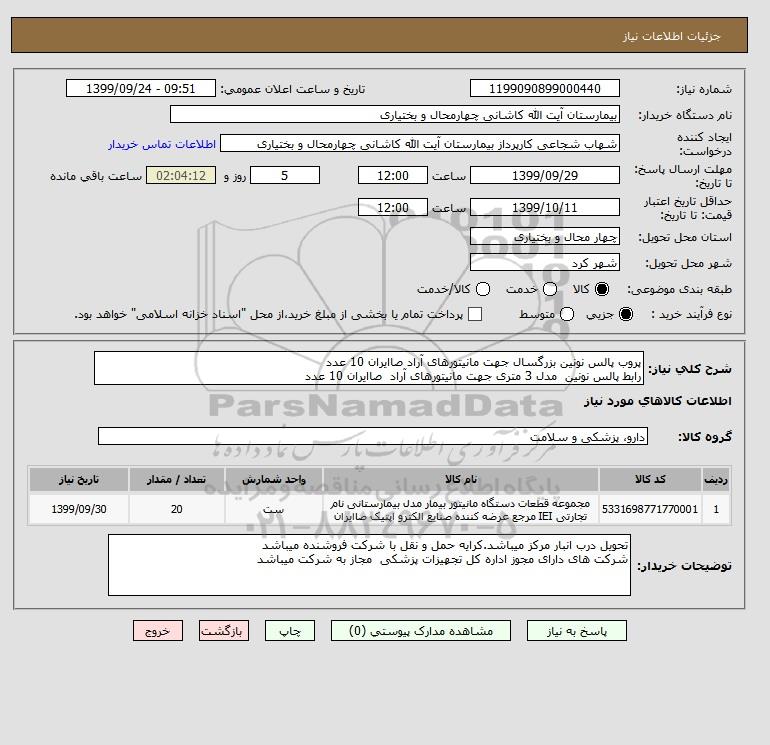Select the جزیی purchase type radio
Image resolution: width=770 pixels, height=745 pixels.
[626, 314]
